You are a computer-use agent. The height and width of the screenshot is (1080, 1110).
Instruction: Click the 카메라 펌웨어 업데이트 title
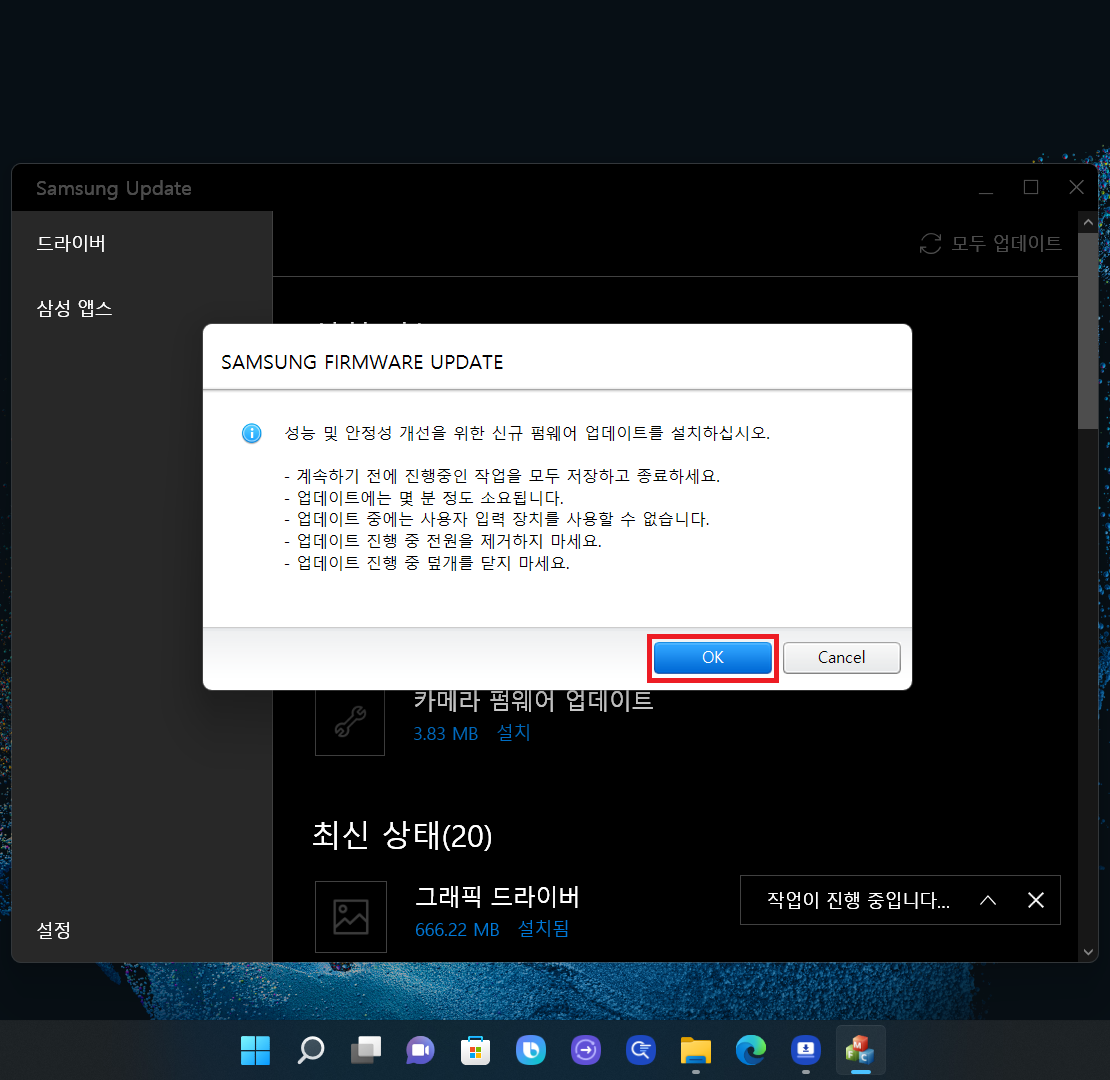[x=533, y=701]
